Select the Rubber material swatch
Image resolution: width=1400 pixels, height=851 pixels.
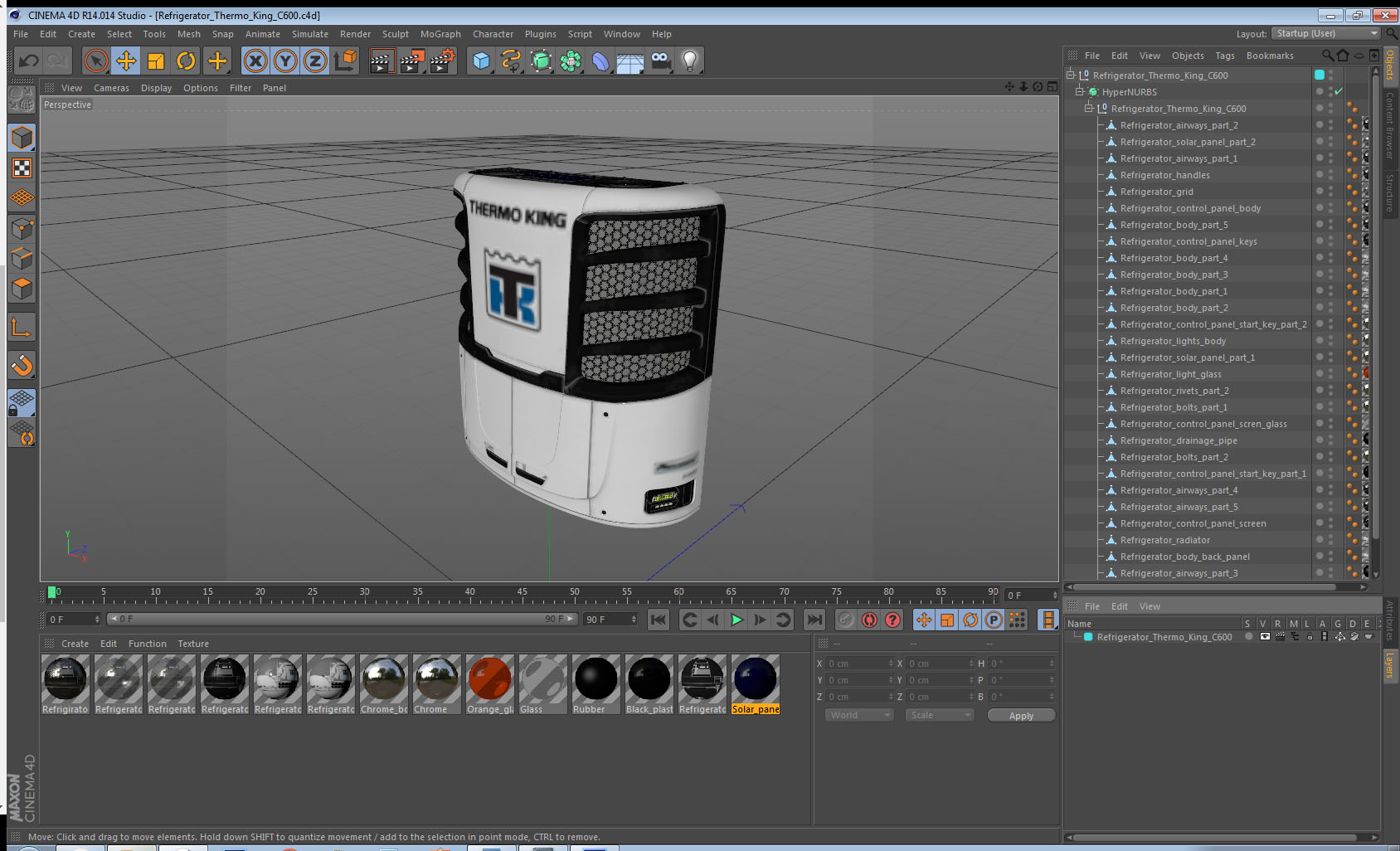point(596,684)
